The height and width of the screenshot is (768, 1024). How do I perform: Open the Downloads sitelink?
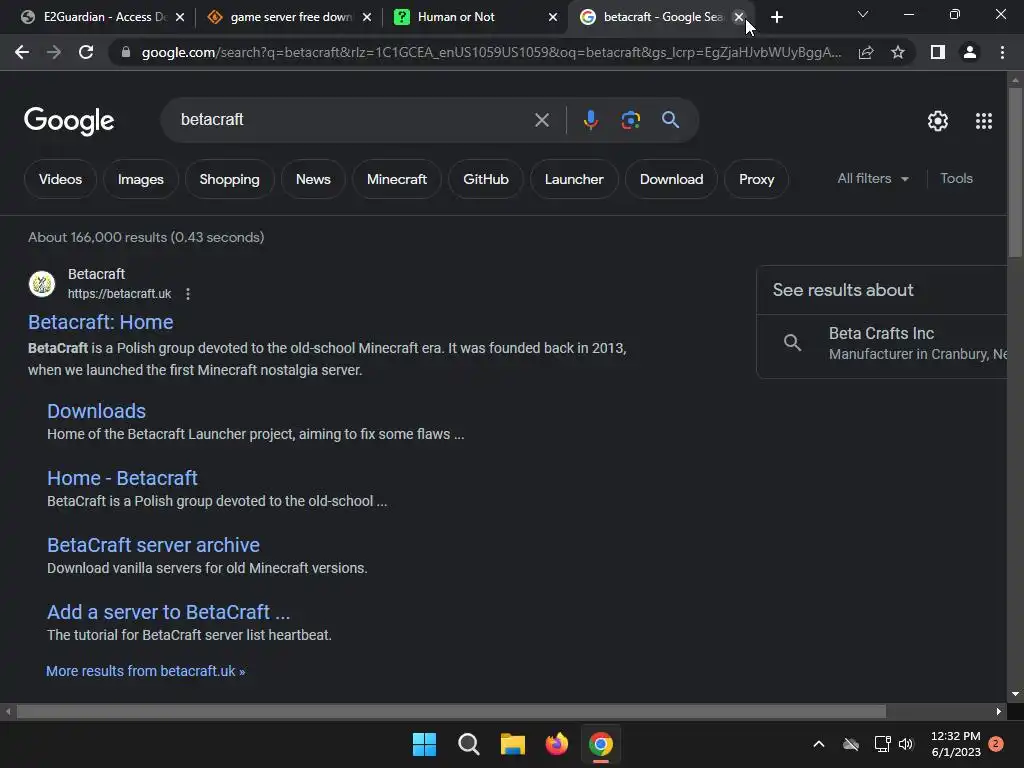click(x=97, y=411)
